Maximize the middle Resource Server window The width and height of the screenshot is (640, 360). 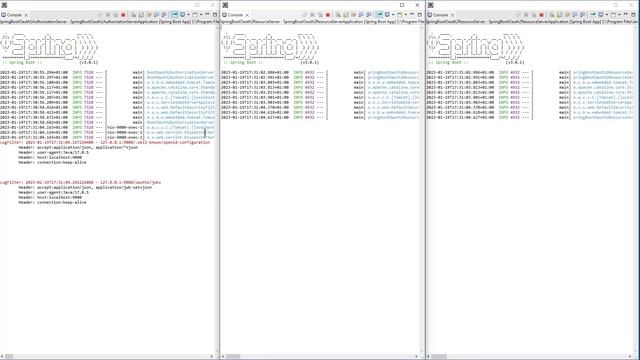(x=402, y=5)
